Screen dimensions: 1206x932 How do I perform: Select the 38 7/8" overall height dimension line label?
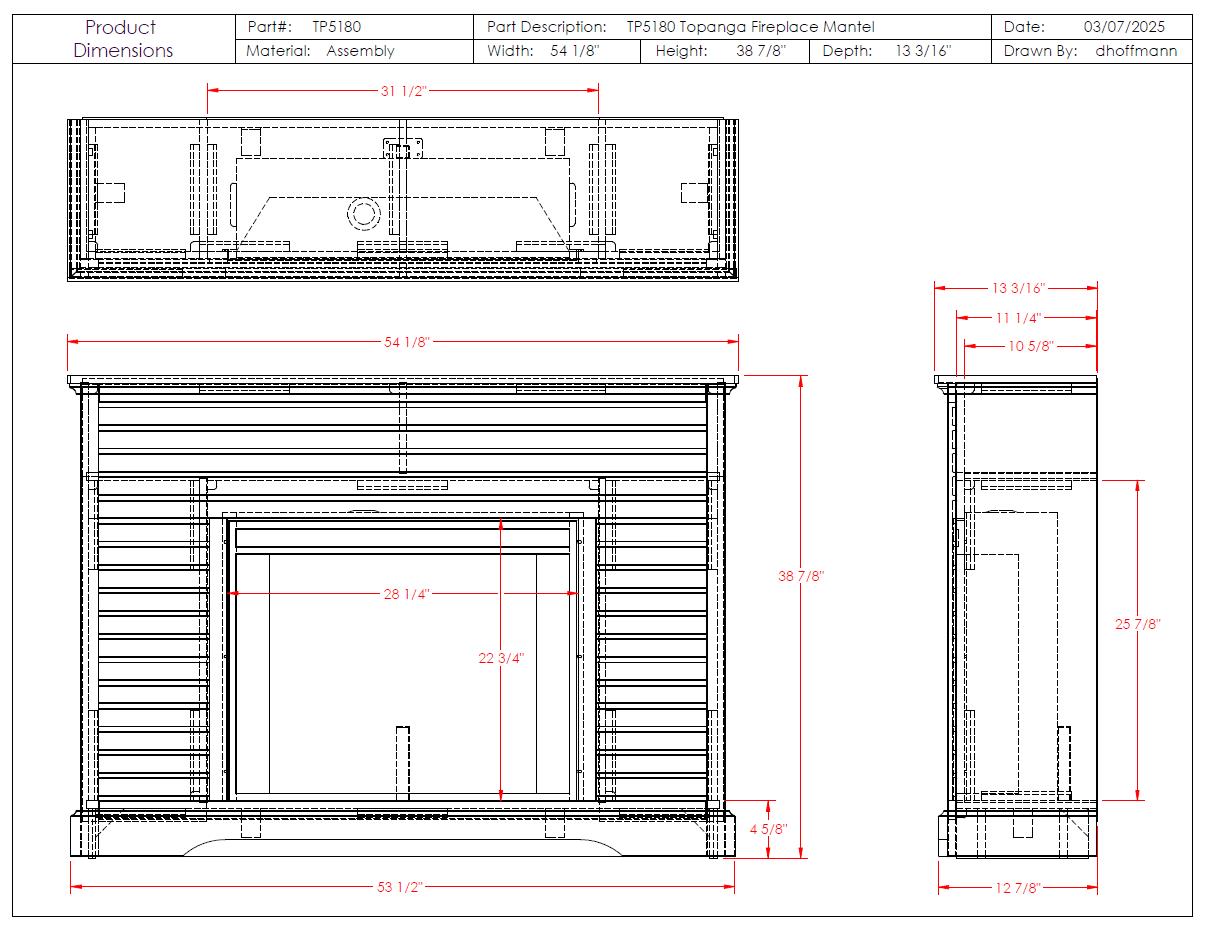coord(801,576)
